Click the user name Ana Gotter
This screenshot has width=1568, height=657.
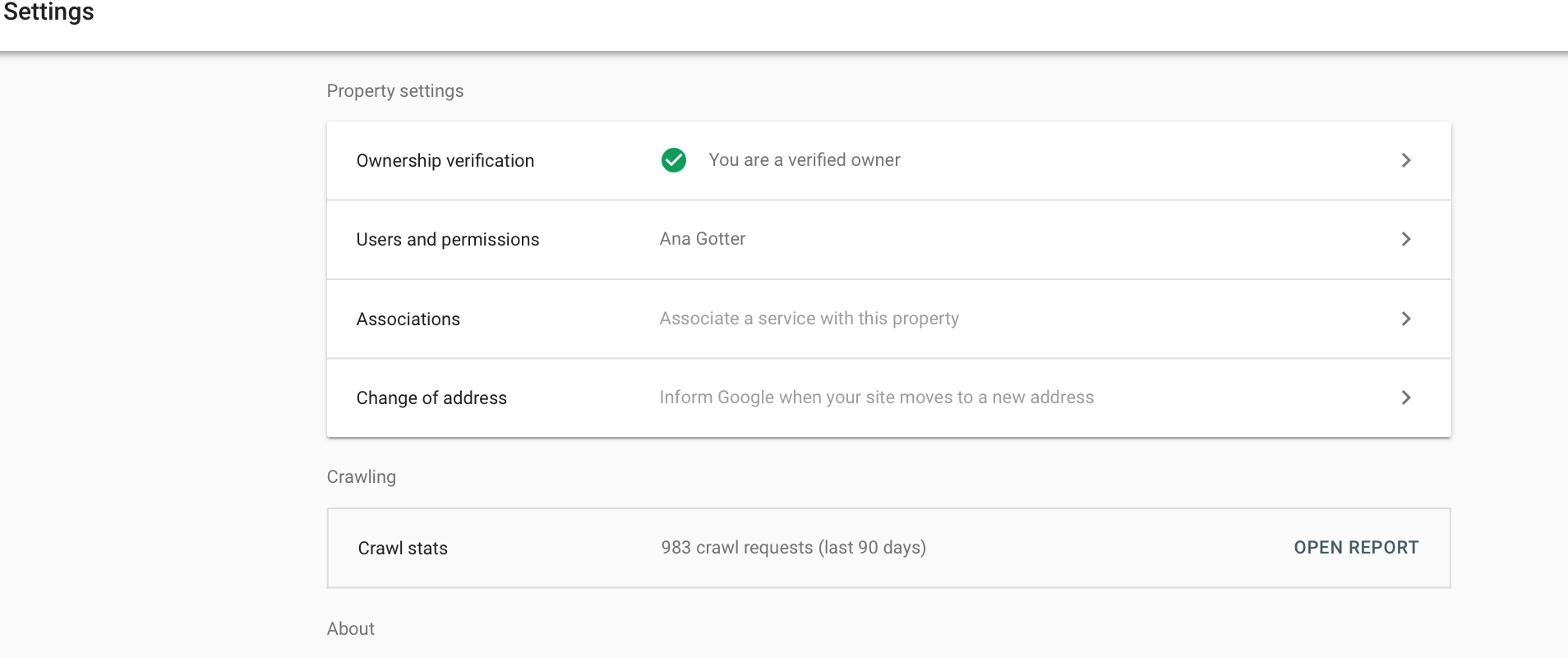click(x=702, y=239)
